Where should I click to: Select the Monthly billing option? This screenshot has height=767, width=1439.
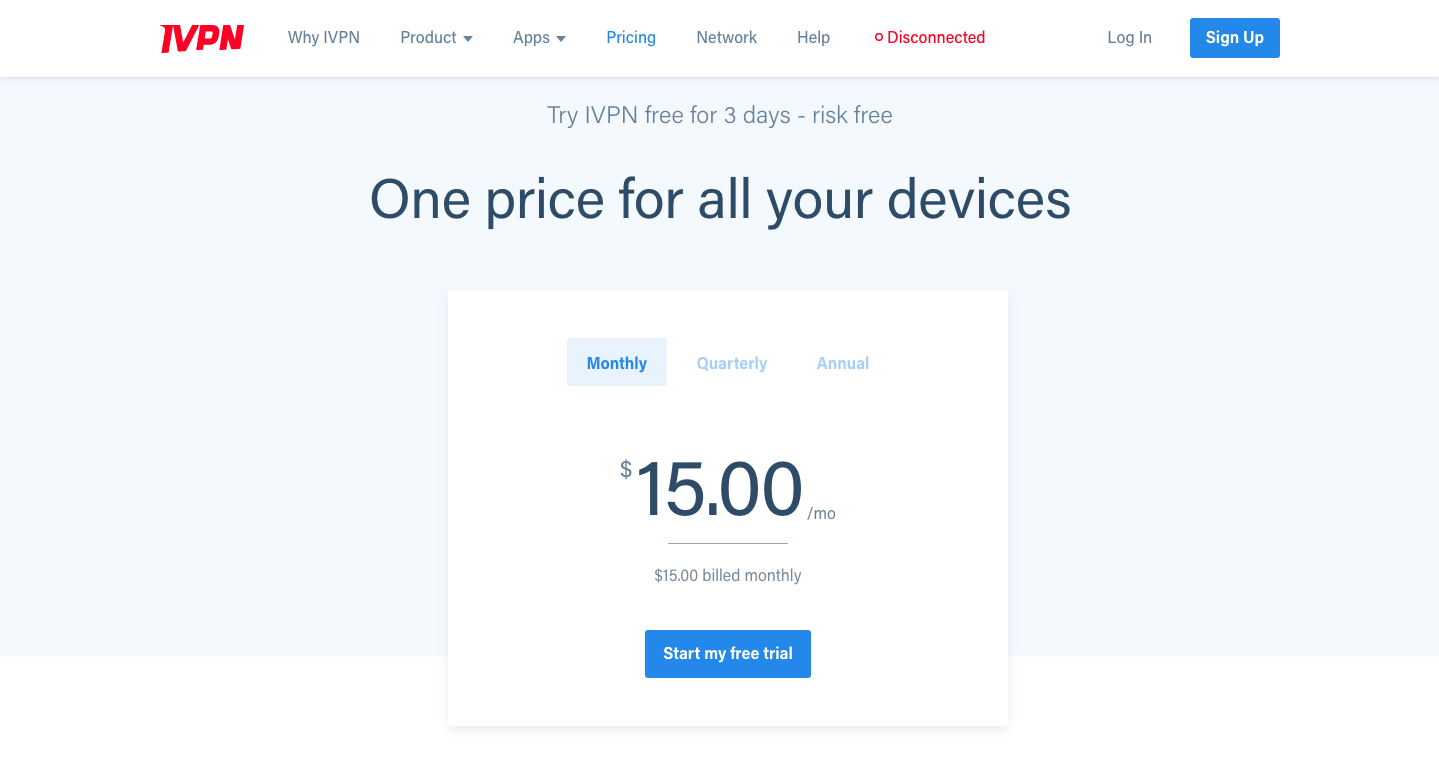(x=617, y=362)
